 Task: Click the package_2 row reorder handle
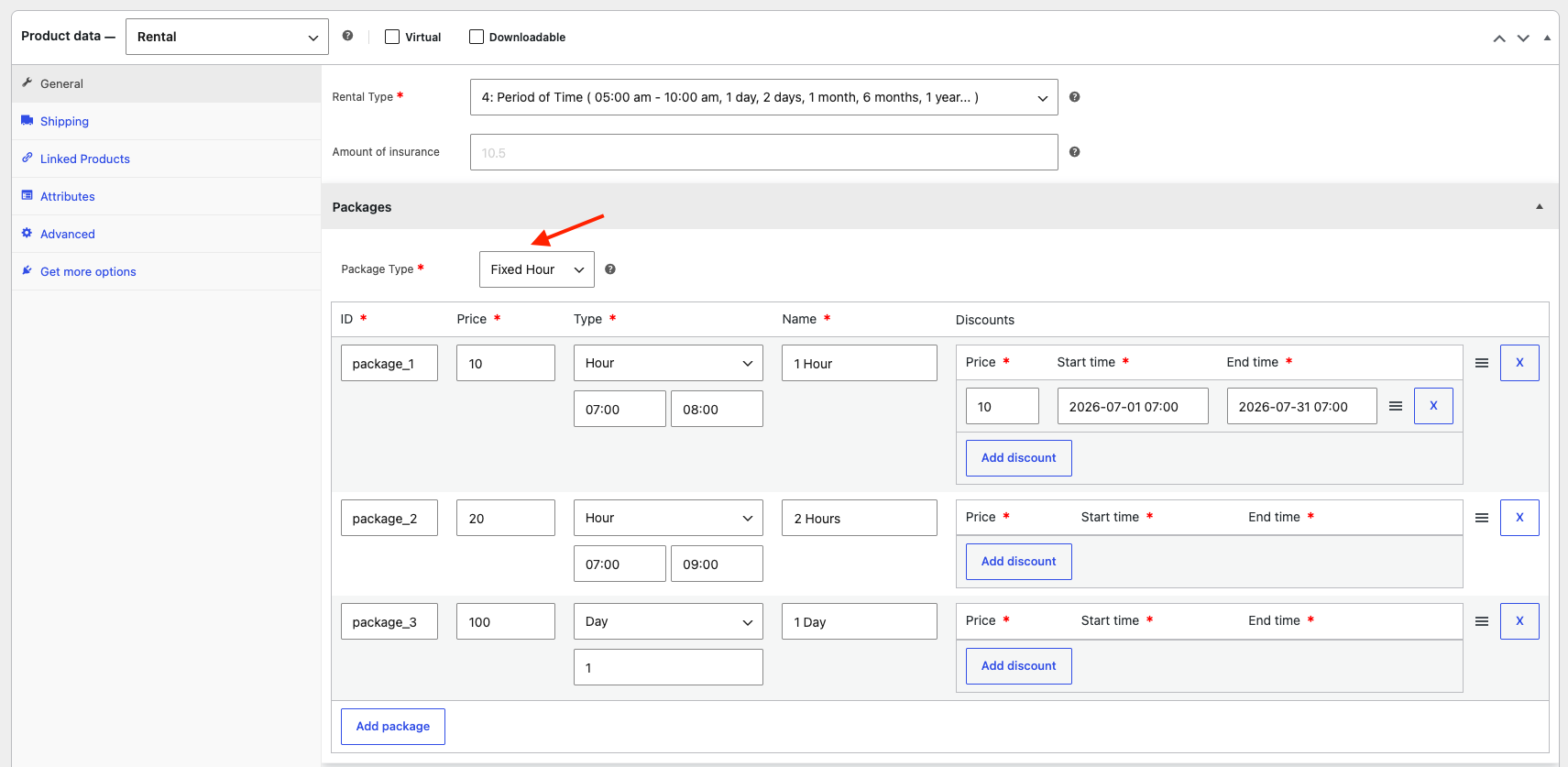[x=1481, y=518]
